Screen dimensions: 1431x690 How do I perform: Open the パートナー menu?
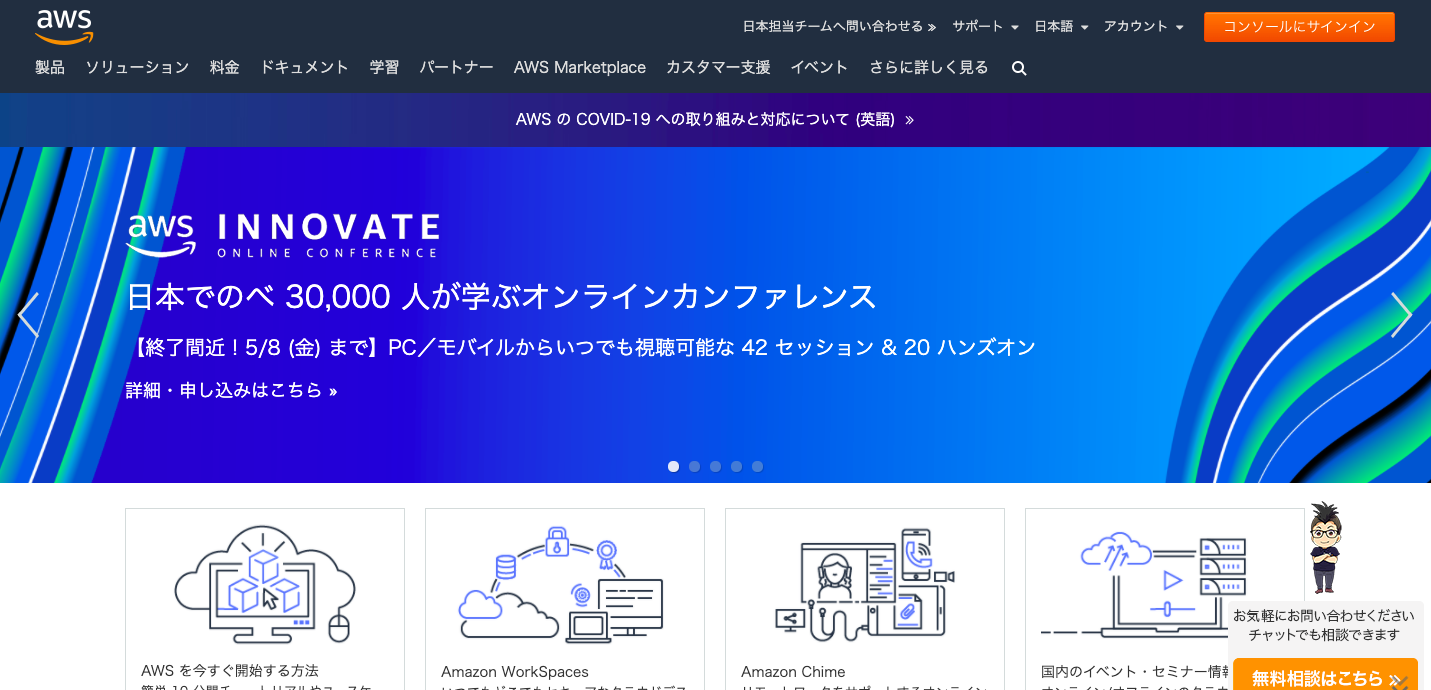[x=456, y=68]
